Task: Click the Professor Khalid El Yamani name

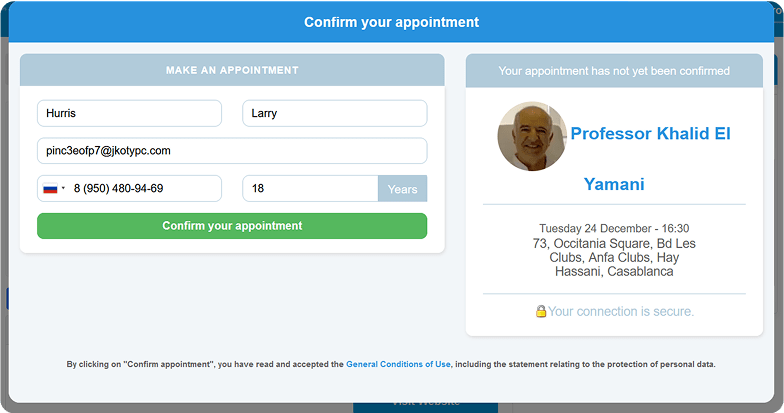Action: pos(650,158)
